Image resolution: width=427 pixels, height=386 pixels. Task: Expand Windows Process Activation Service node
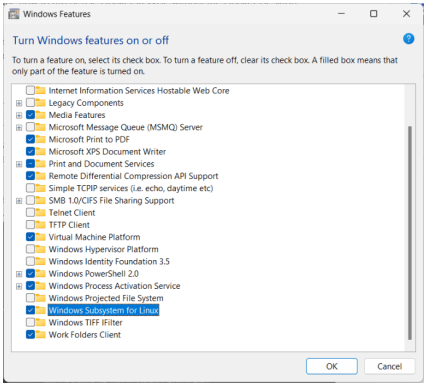tap(19, 286)
